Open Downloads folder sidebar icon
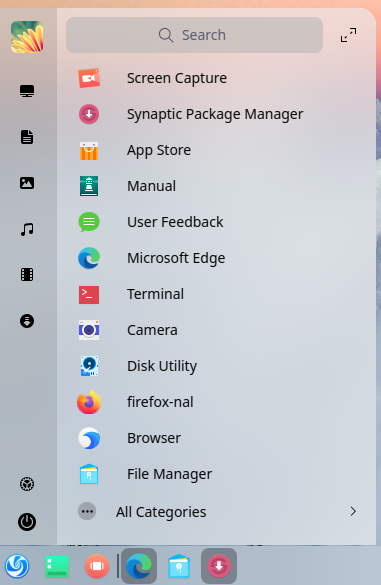Viewport: 381px width, 585px height. point(27,321)
